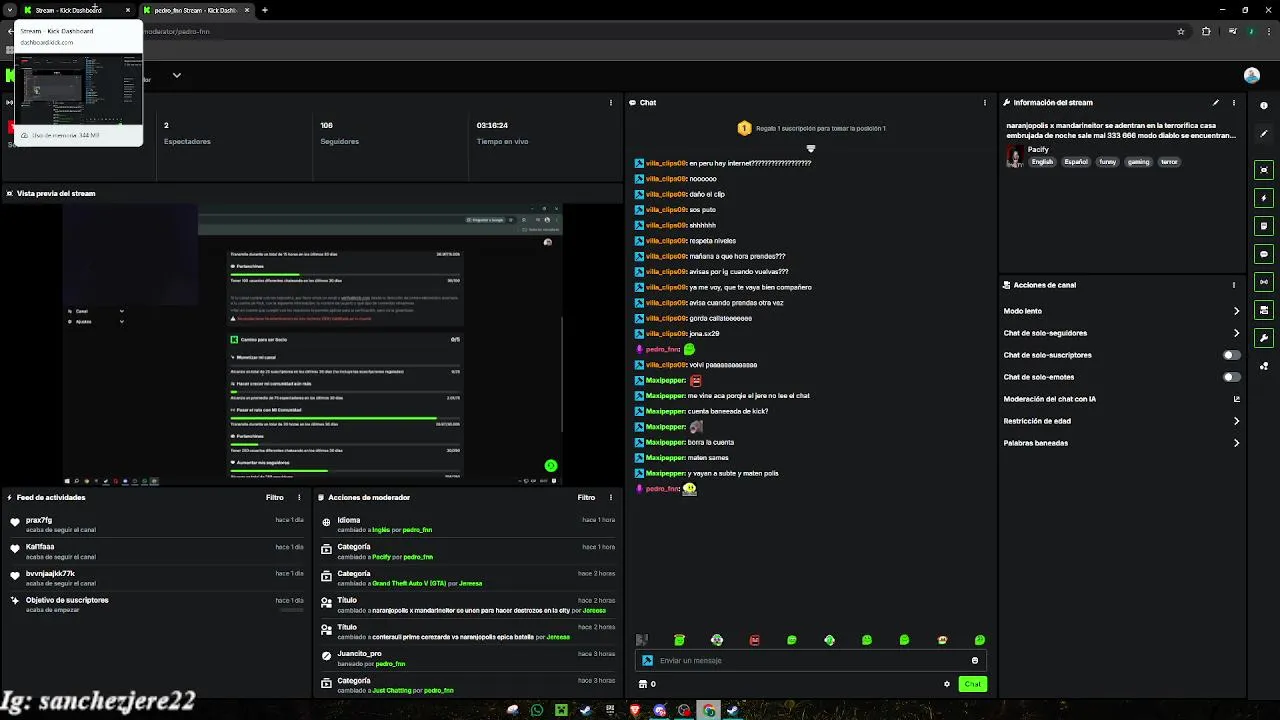Image resolution: width=1280 pixels, height=720 pixels.
Task: Open Información del stream three-dot menu
Action: [1234, 102]
